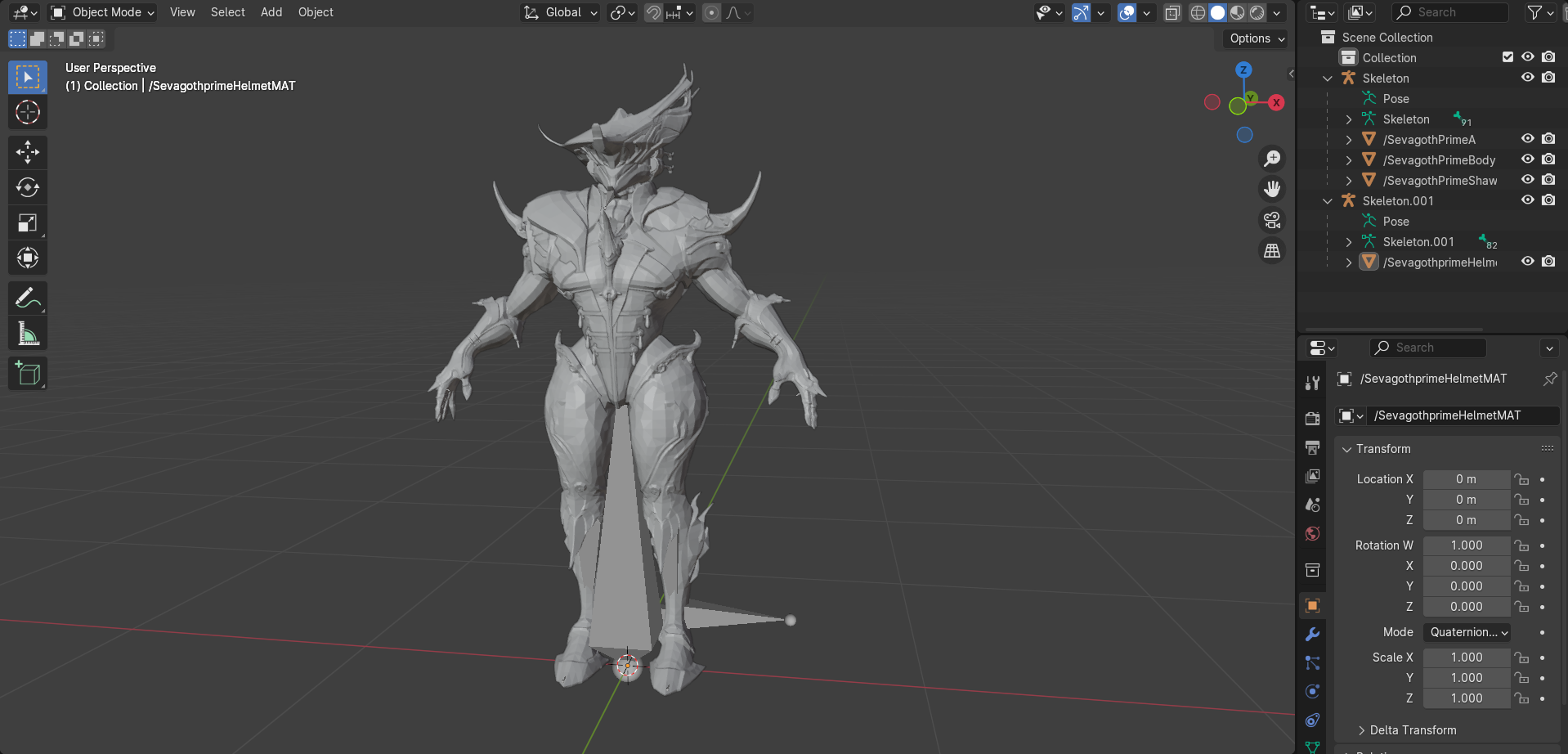Enable rendered viewport shading

pos(1257,12)
